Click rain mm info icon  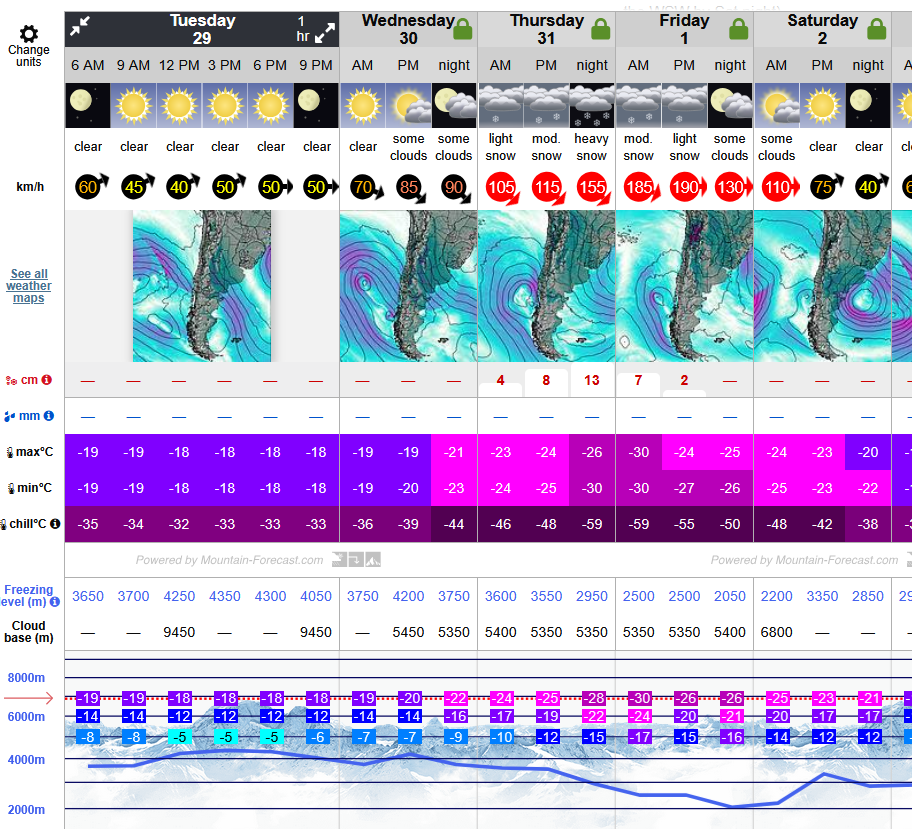[x=48, y=416]
